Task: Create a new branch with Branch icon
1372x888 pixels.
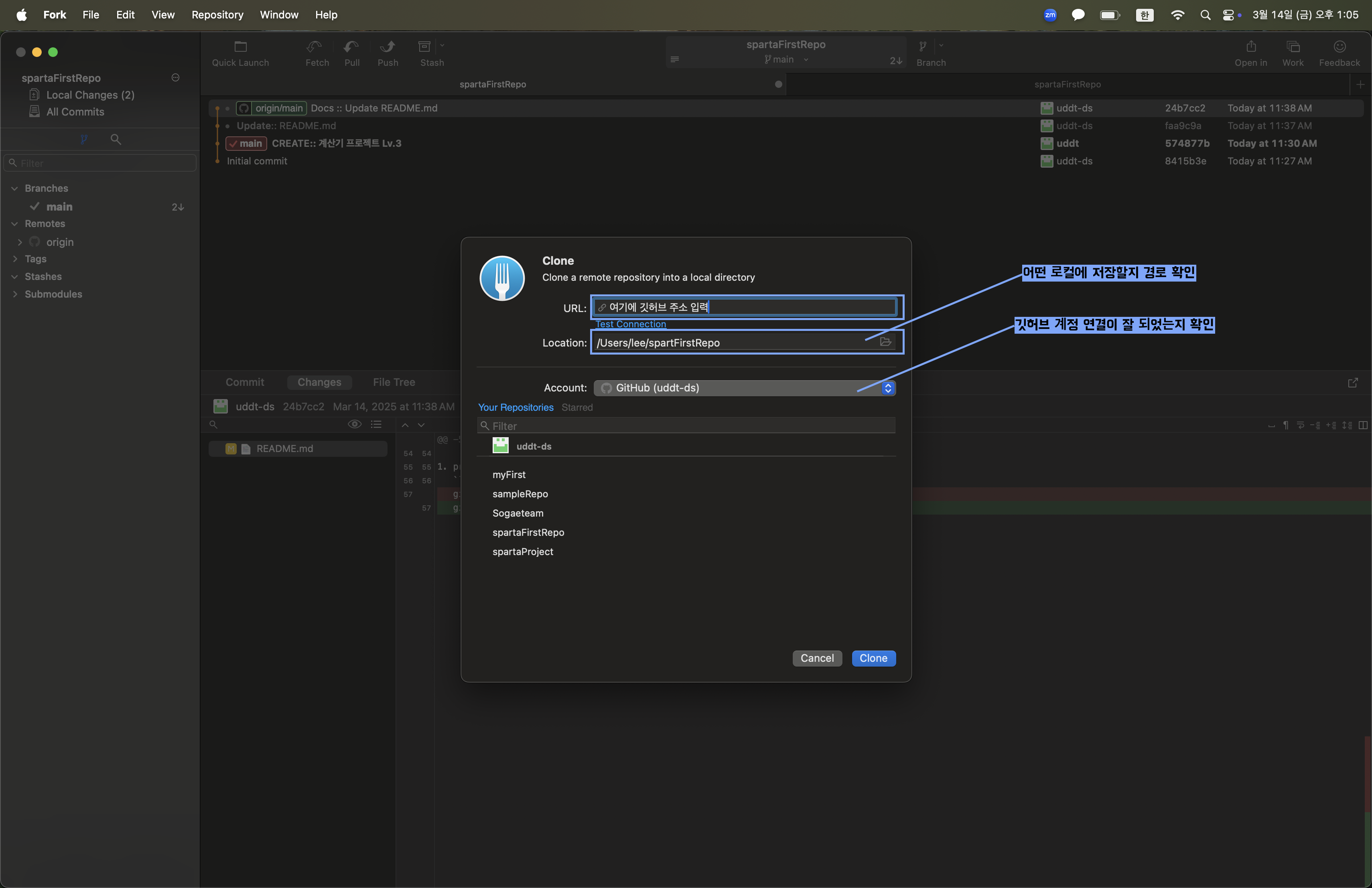Action: click(923, 47)
